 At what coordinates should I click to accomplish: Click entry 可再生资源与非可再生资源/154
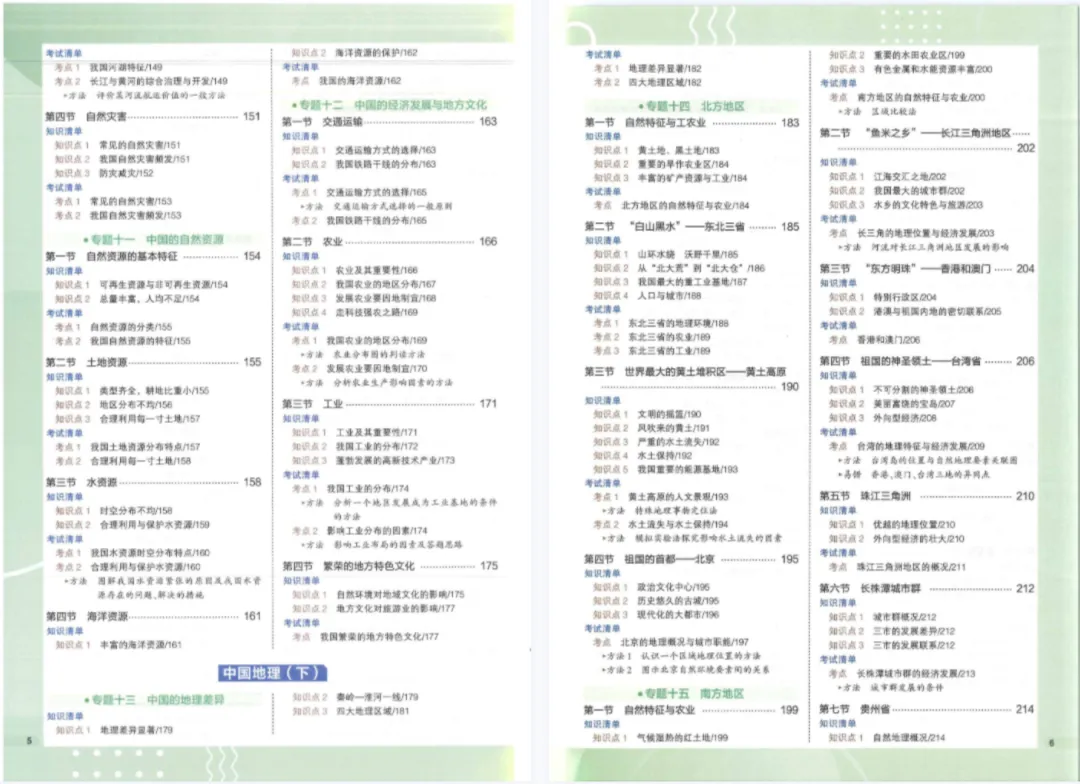163,285
